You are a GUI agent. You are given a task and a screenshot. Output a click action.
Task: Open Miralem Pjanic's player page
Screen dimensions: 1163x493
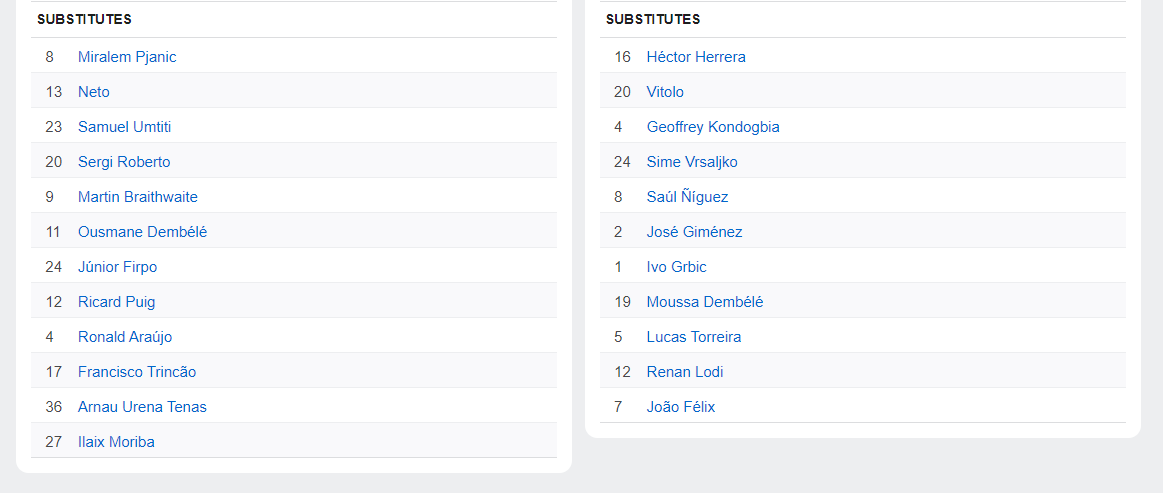click(127, 57)
